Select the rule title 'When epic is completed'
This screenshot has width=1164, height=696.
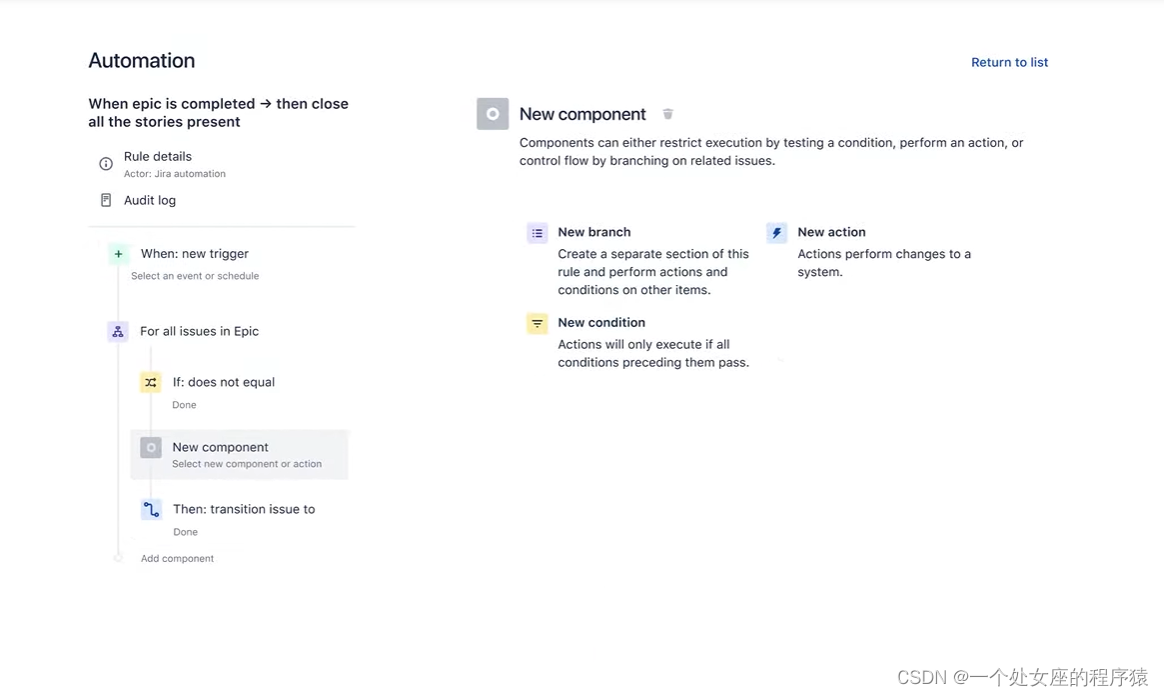(218, 112)
